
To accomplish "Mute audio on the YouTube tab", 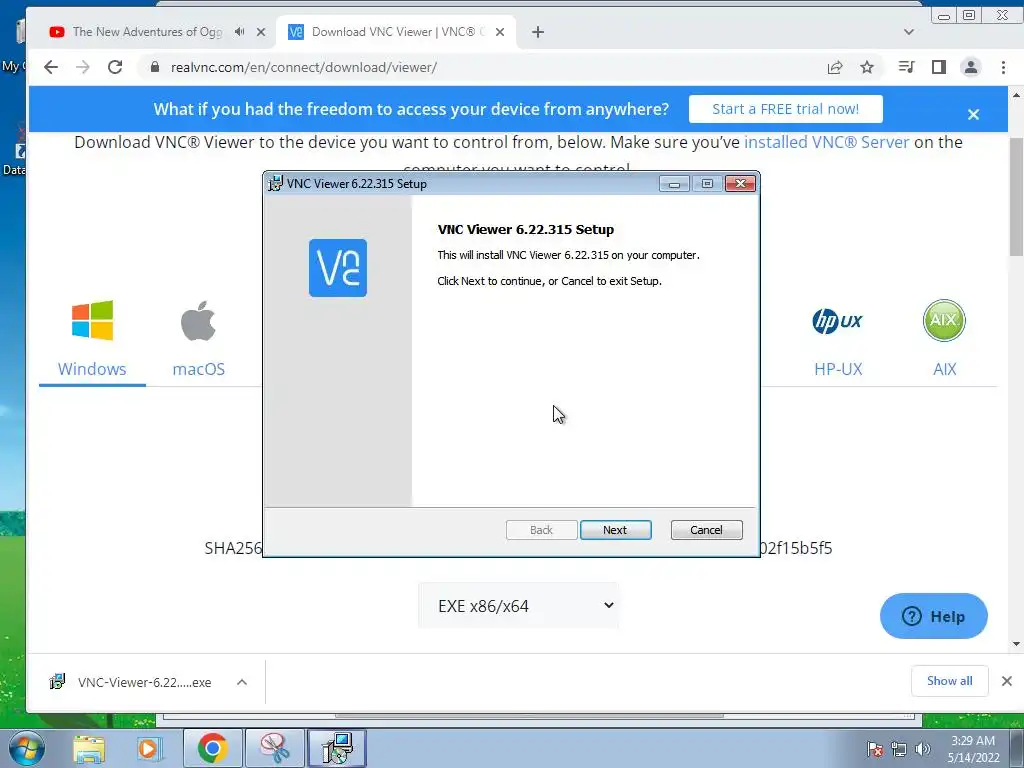I will (x=240, y=31).
